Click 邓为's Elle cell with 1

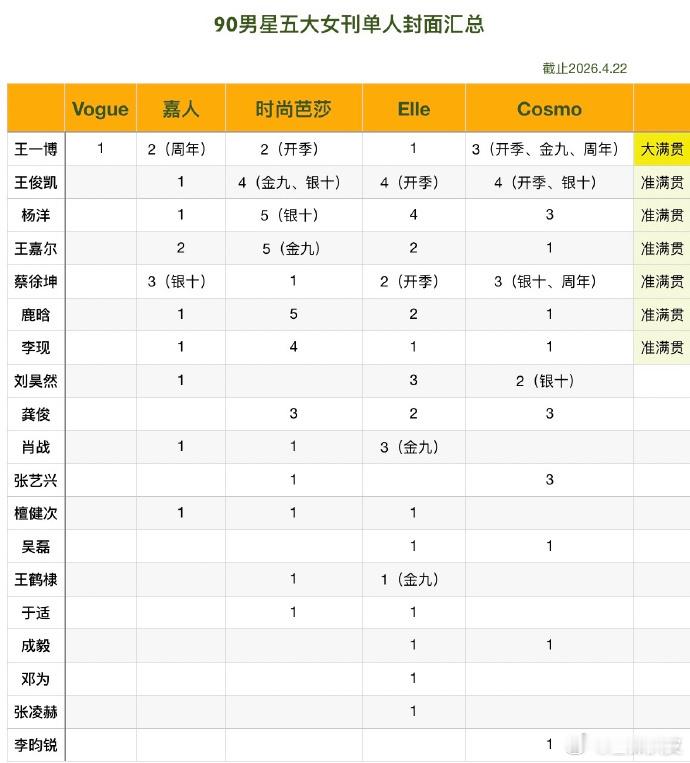pyautogui.click(x=414, y=678)
